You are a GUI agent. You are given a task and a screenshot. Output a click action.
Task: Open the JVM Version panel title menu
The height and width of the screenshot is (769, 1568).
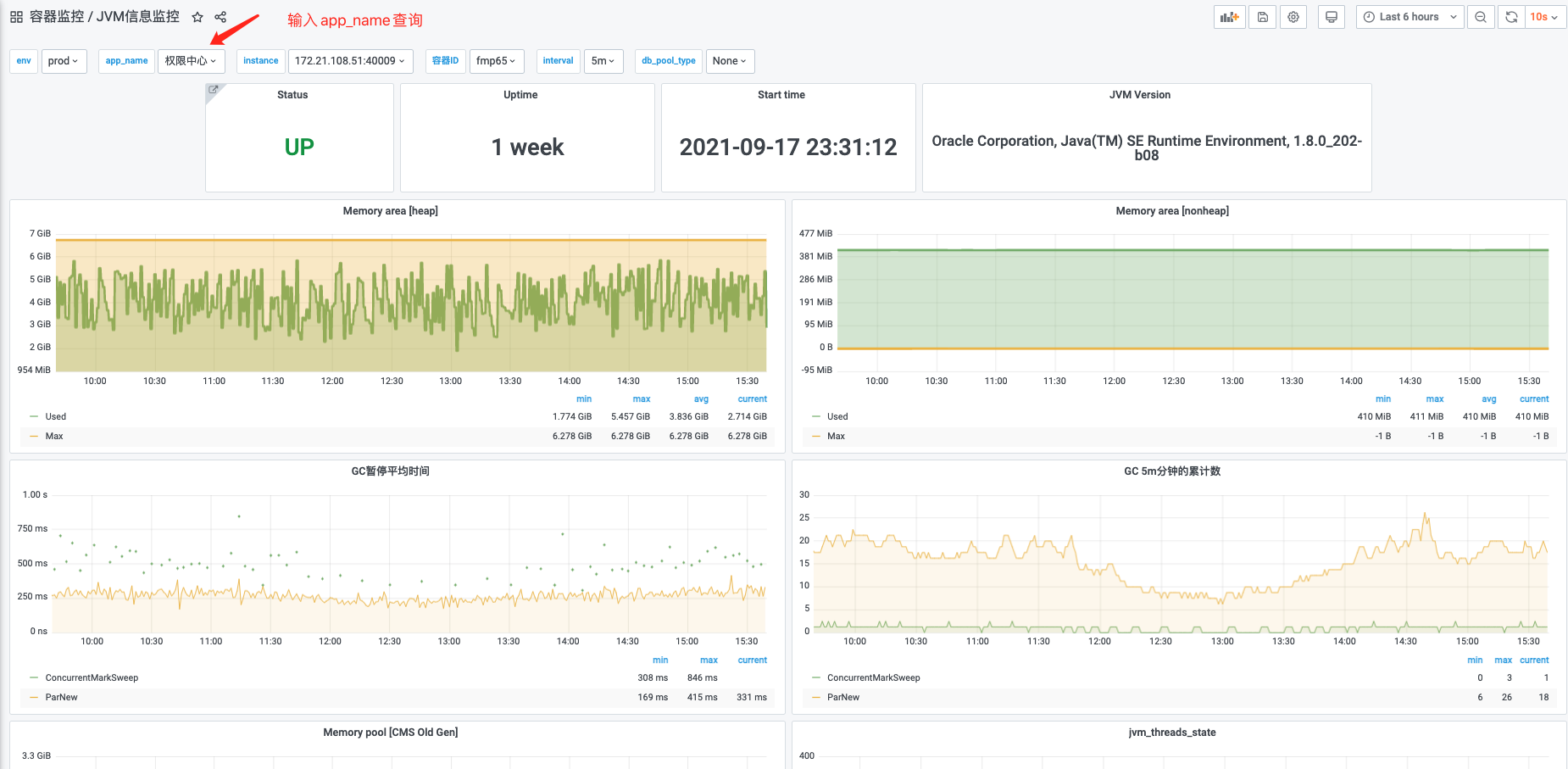(x=1140, y=95)
